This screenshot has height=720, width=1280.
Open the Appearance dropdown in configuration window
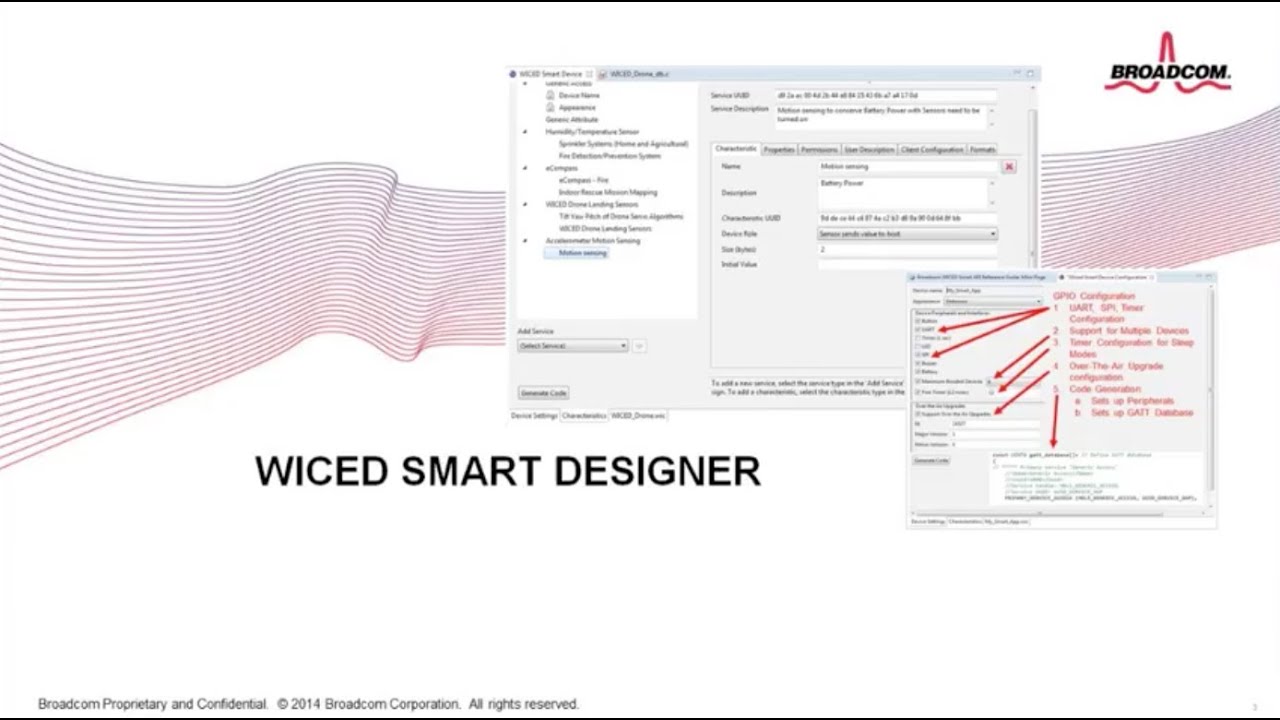tap(992, 301)
